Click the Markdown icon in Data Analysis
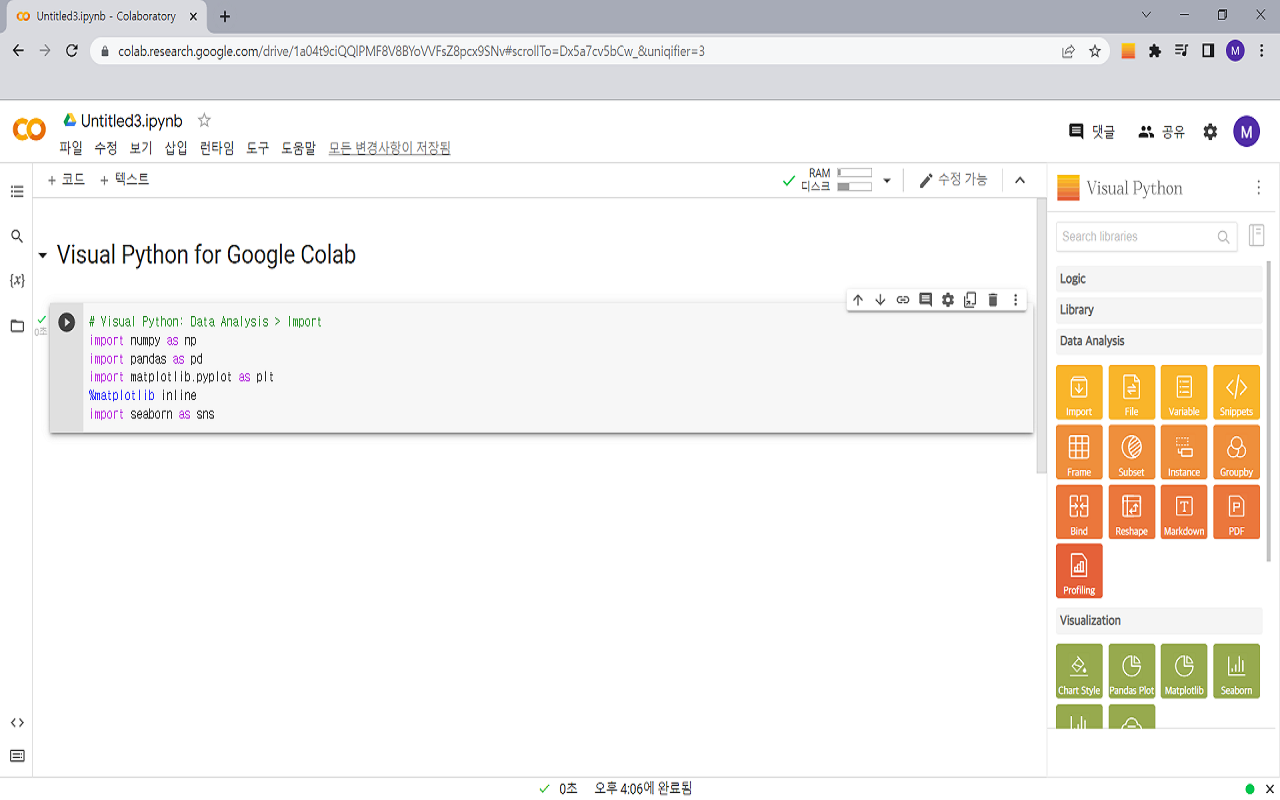This screenshot has height=800, width=1280. (x=1184, y=512)
